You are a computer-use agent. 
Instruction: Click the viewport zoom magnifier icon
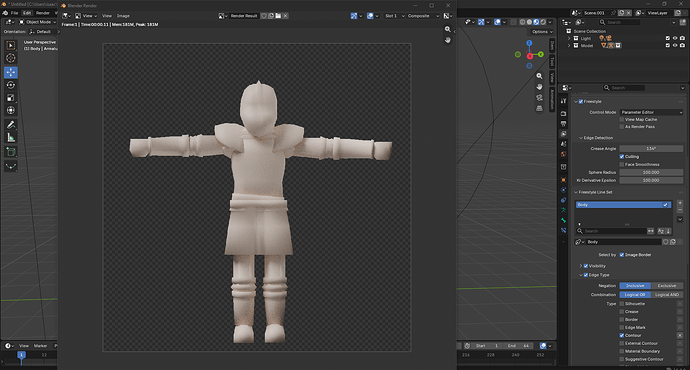click(539, 76)
